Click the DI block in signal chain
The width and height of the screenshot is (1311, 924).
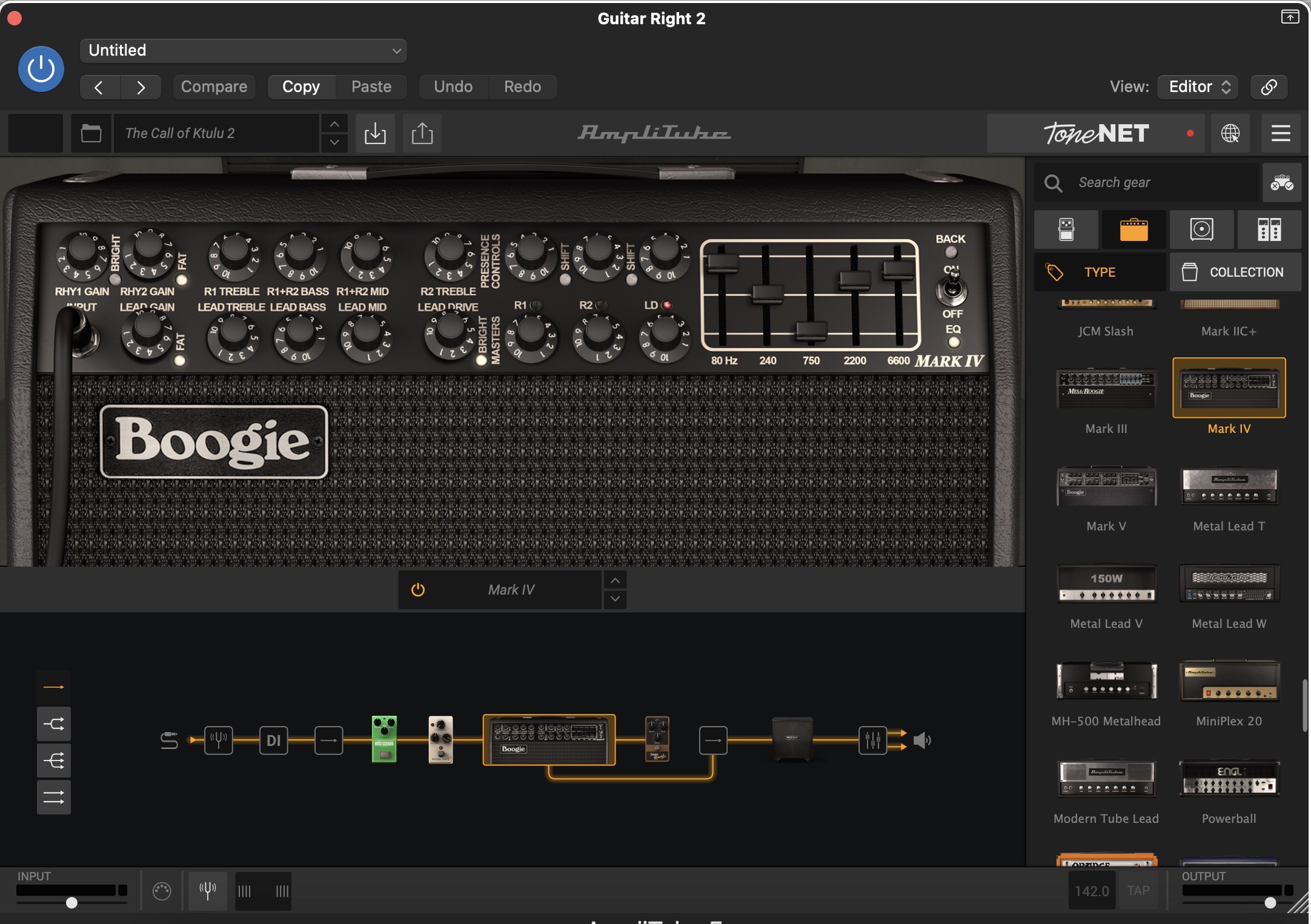tap(274, 740)
